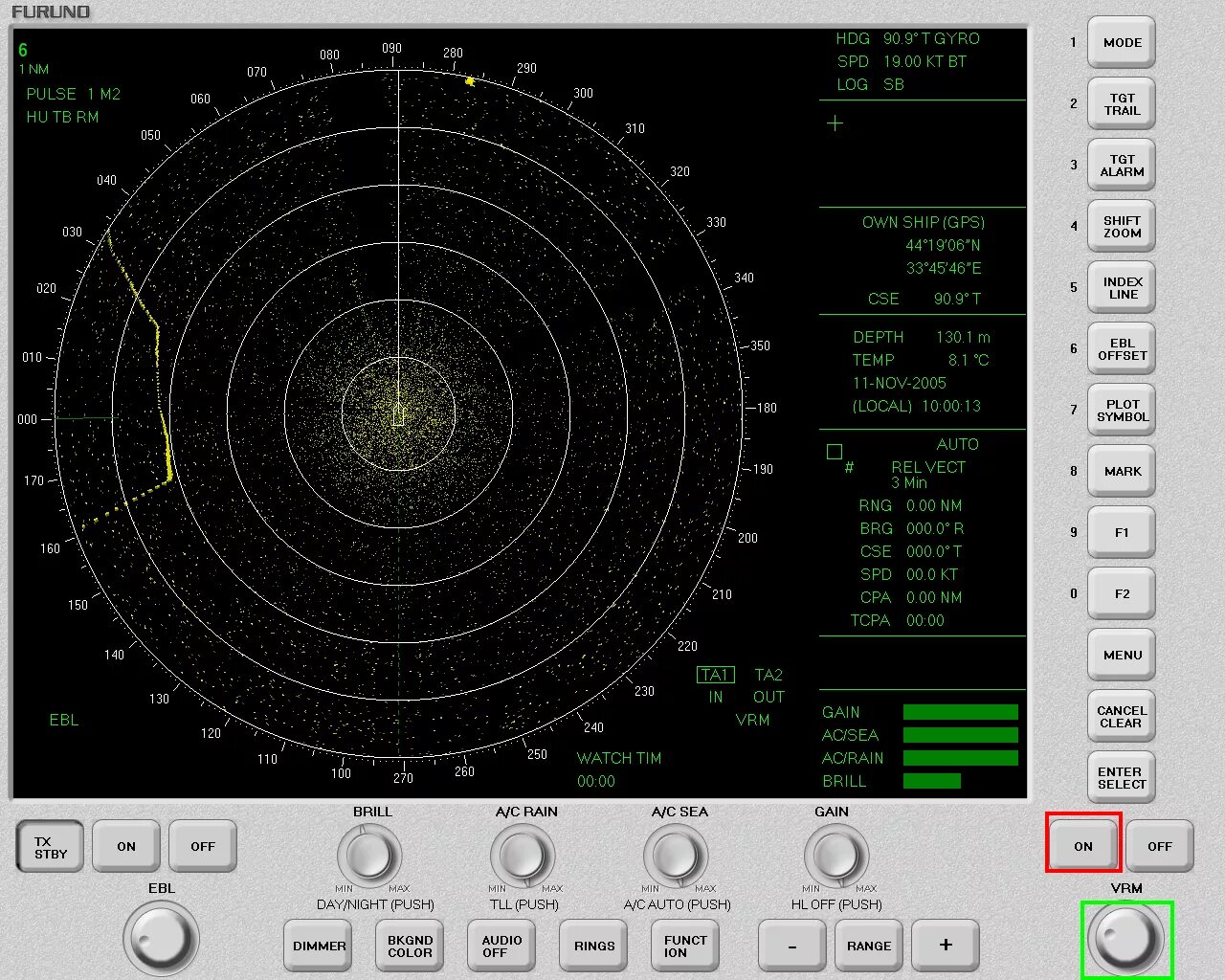Select the SHIFT ZOOM key
Image resolution: width=1225 pixels, height=980 pixels.
click(x=1122, y=227)
